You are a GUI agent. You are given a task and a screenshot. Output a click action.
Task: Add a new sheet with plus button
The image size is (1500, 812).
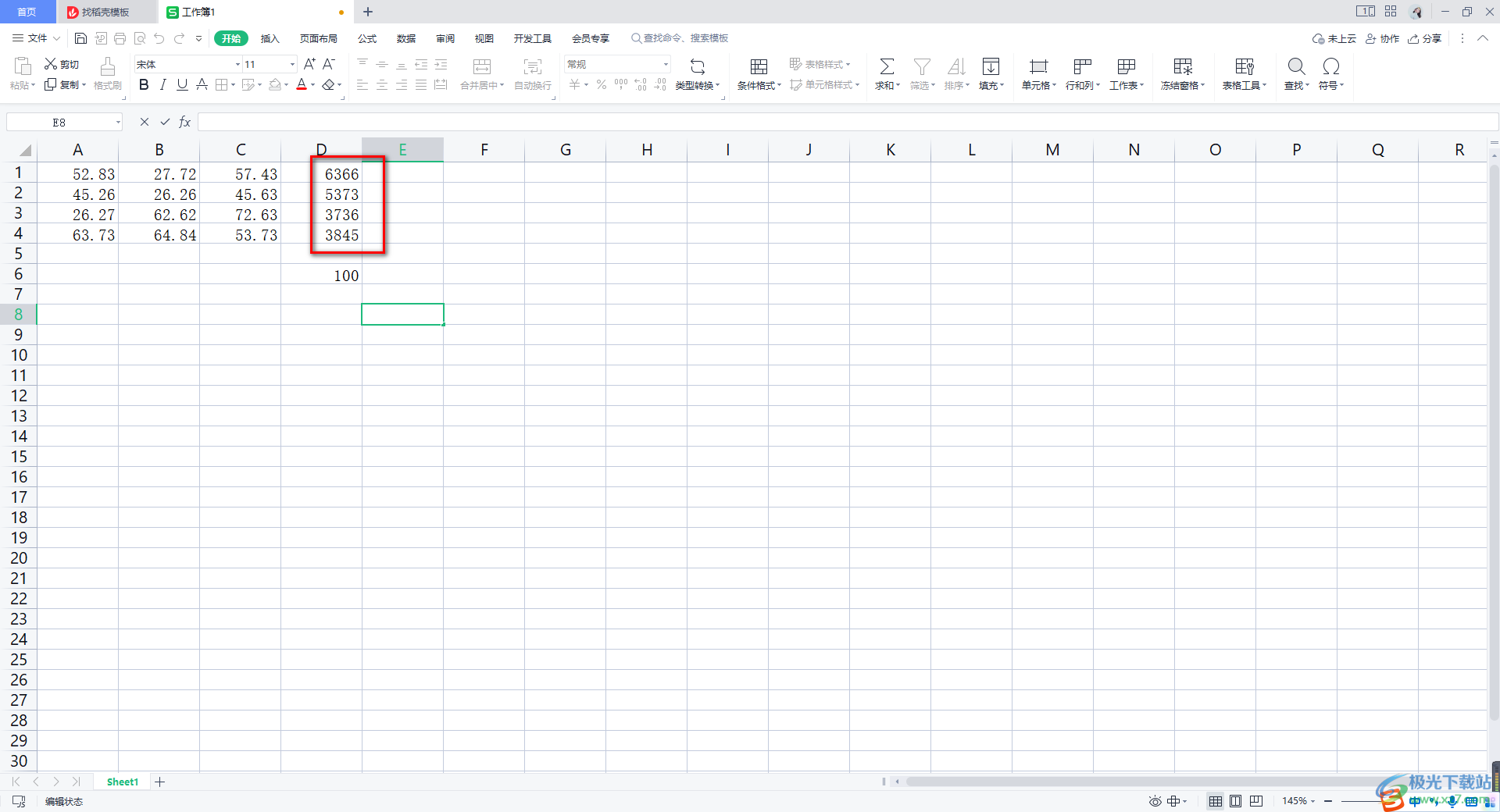click(159, 782)
